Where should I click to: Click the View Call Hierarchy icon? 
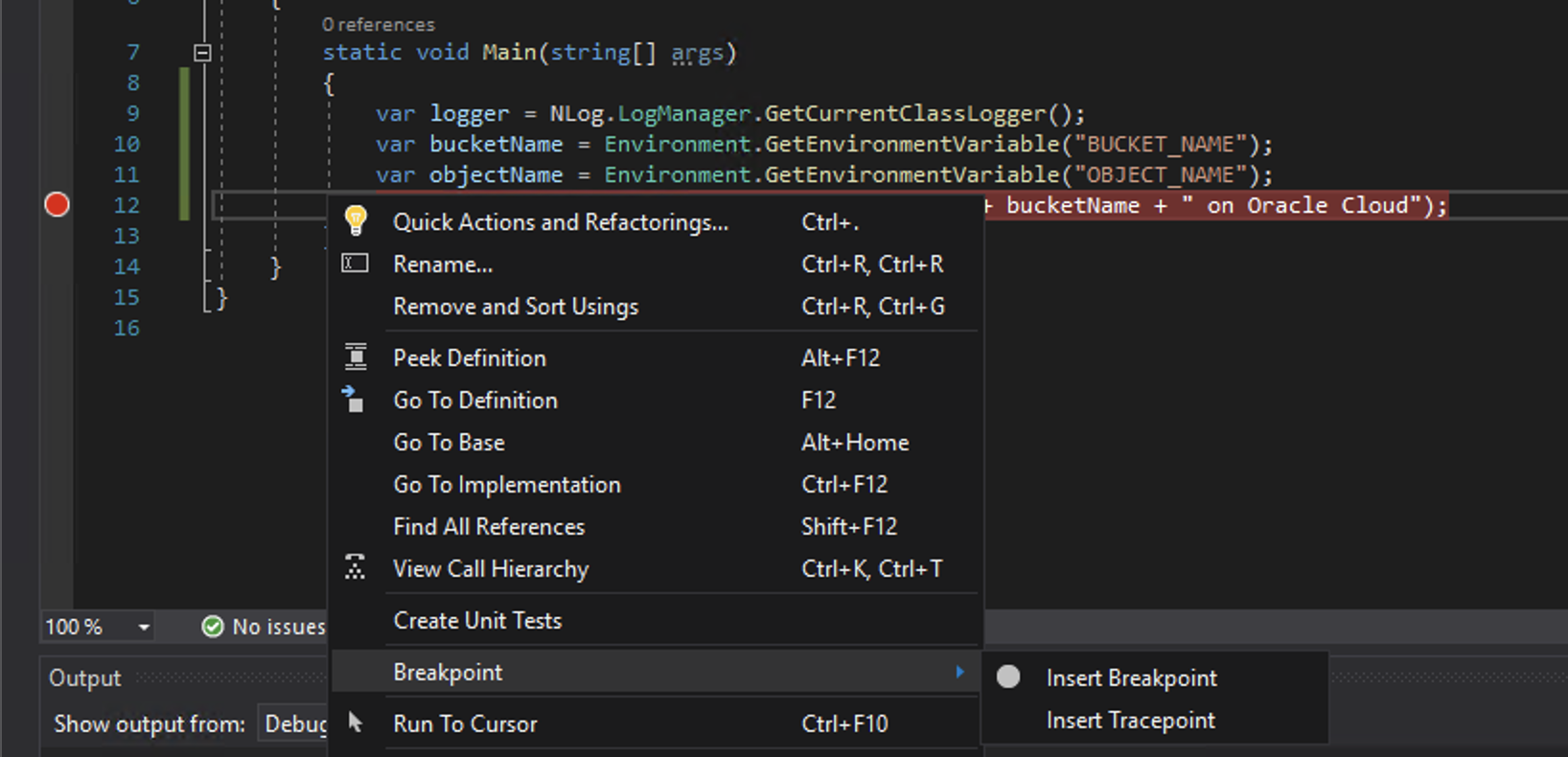(x=356, y=568)
